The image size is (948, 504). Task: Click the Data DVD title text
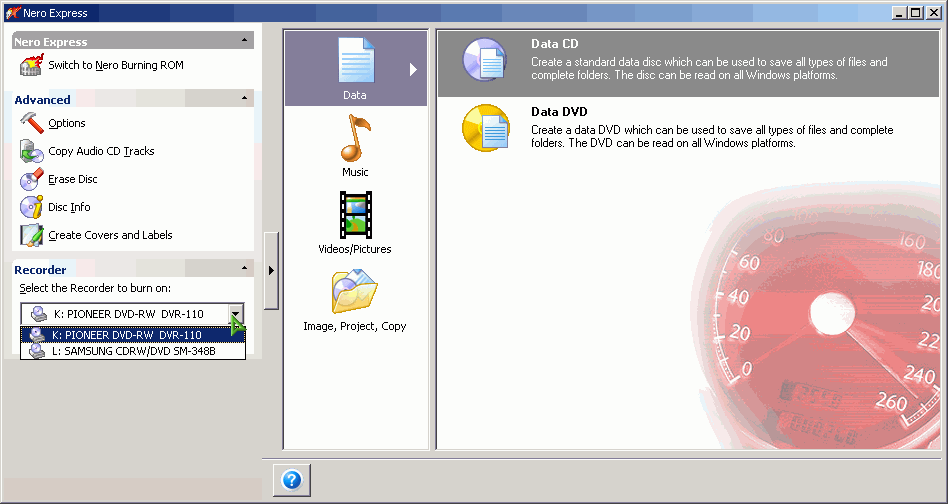(x=559, y=112)
